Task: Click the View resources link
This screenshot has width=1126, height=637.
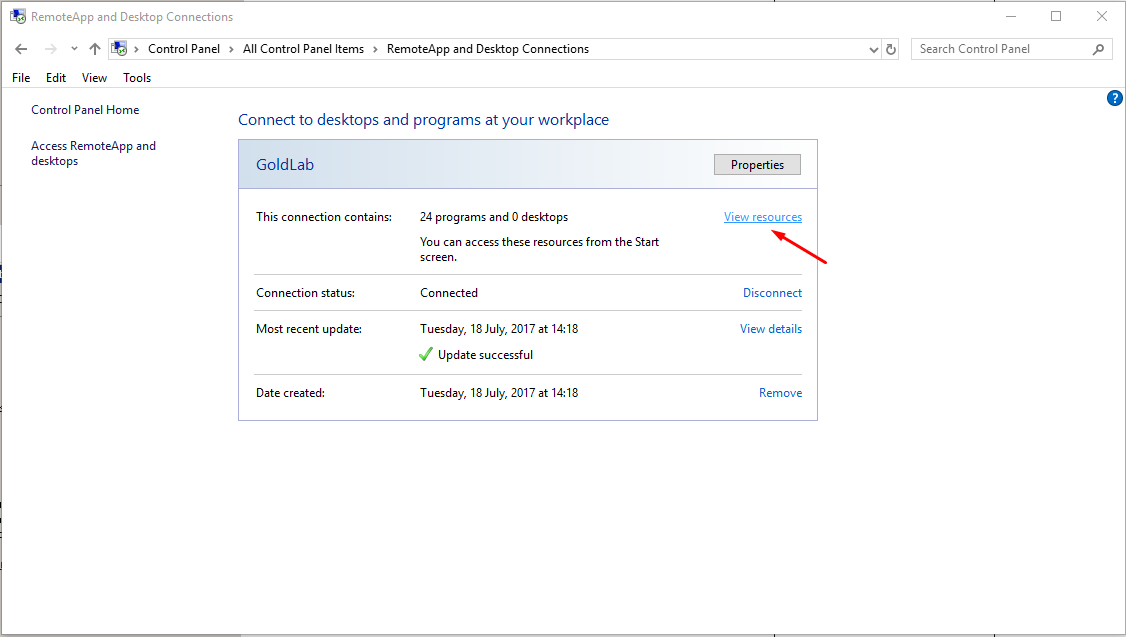Action: (x=762, y=217)
